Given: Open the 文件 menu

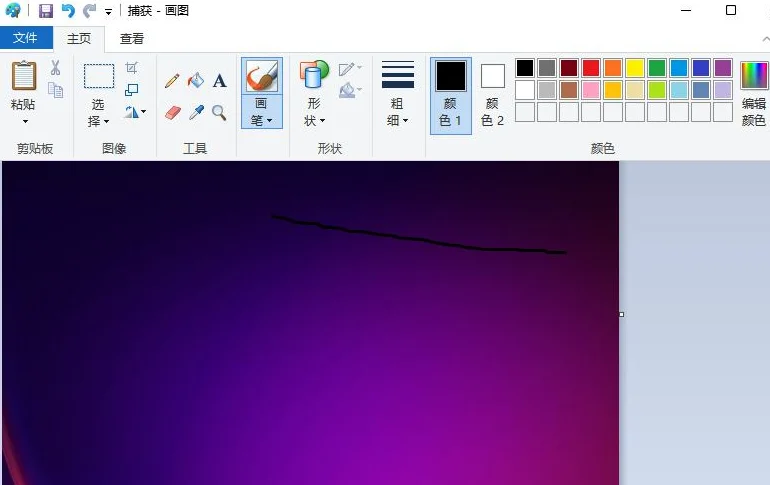Looking at the screenshot, I should pos(26,38).
